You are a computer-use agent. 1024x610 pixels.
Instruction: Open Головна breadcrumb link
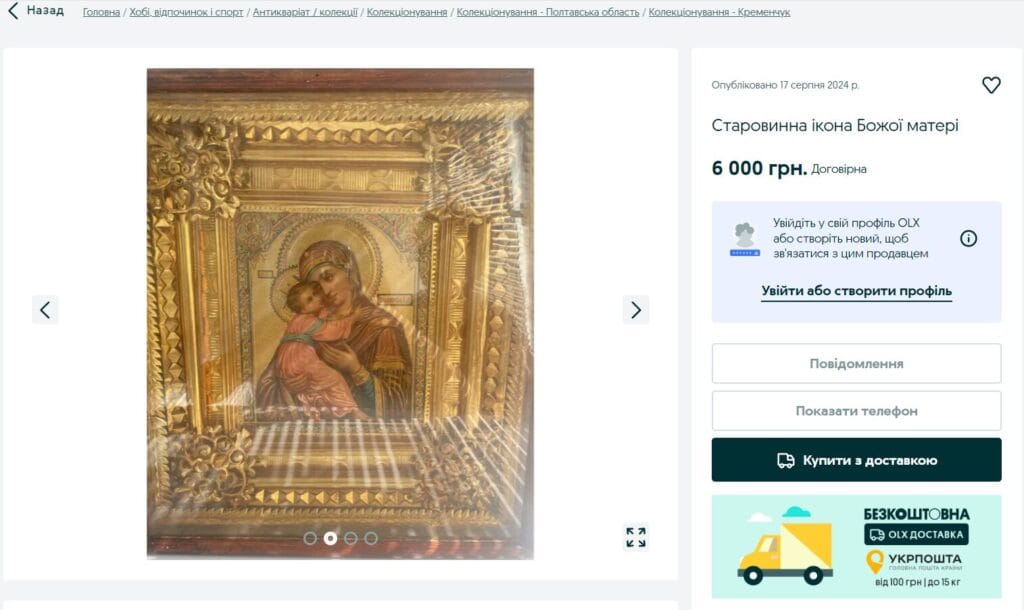point(101,12)
